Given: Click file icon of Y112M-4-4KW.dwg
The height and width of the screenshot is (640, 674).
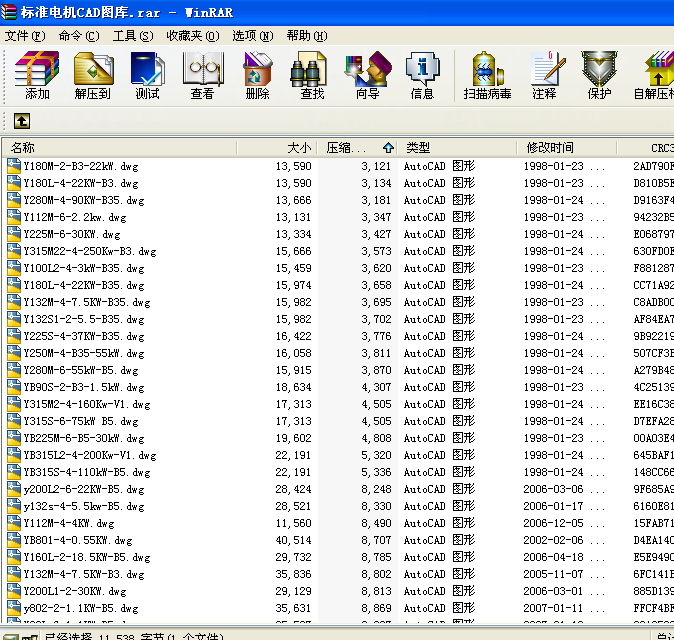Looking at the screenshot, I should click(x=14, y=523).
